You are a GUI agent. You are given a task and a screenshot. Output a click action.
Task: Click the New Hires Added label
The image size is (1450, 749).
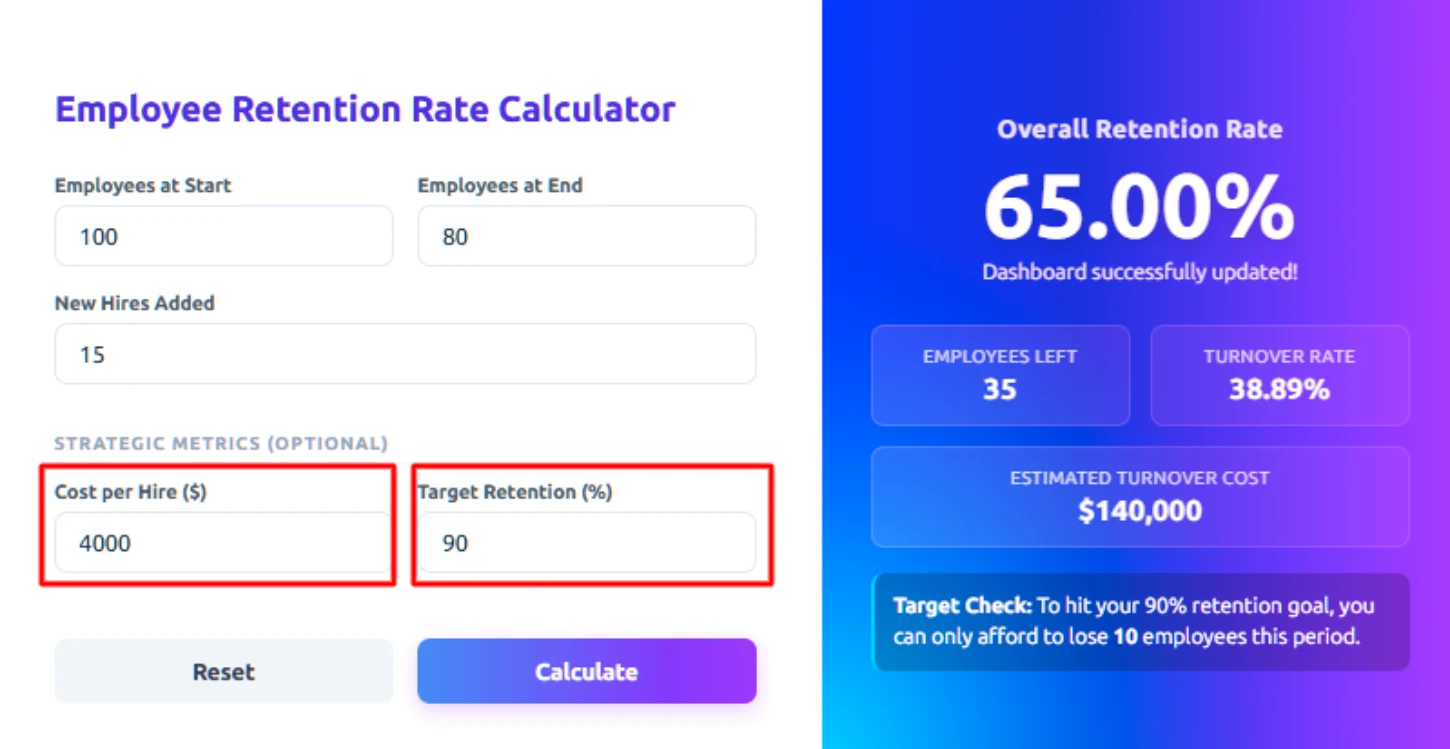(134, 303)
